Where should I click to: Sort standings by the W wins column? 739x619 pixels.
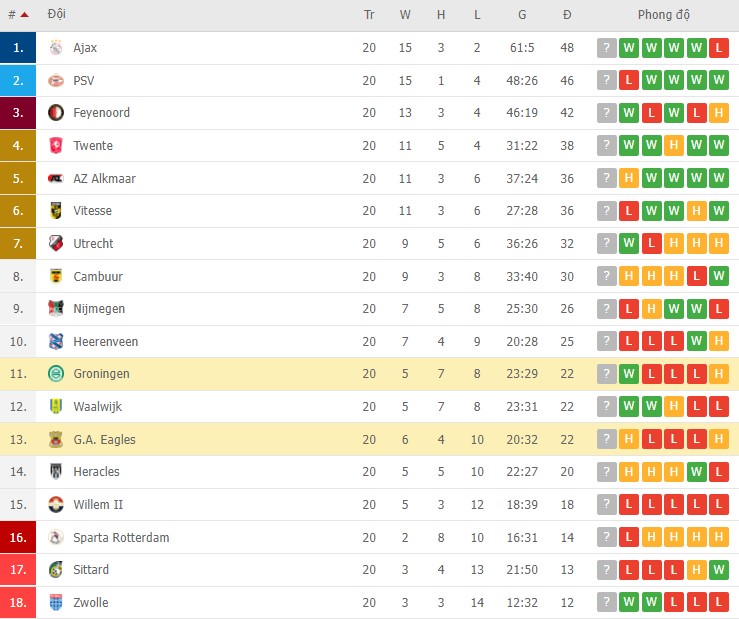[405, 15]
